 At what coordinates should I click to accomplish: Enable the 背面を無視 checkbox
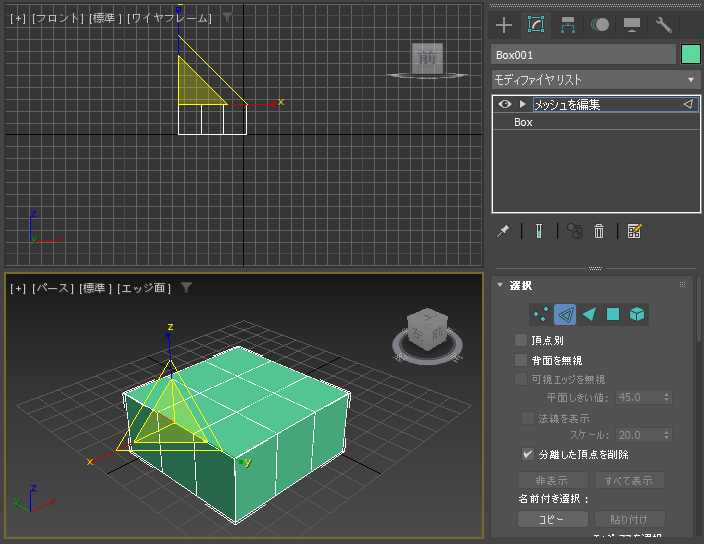tap(521, 360)
